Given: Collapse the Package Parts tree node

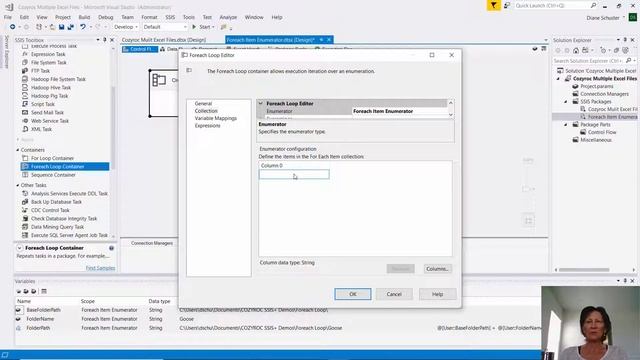Looking at the screenshot, I should coord(566,124).
